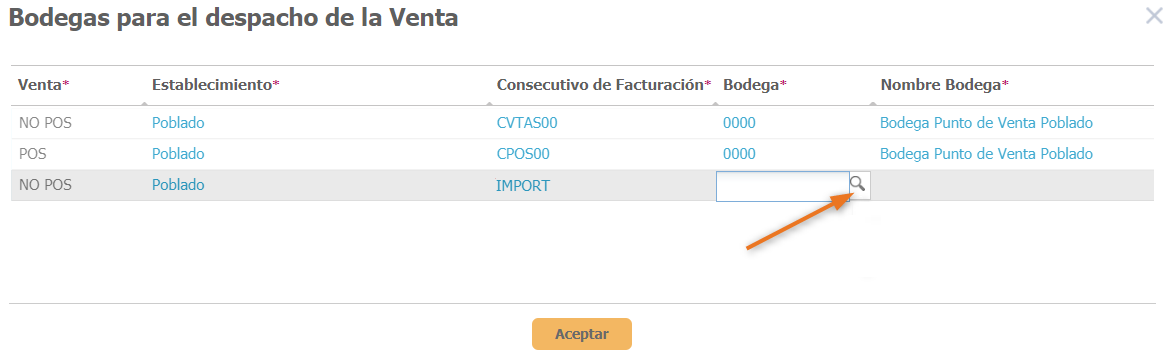Open the CVTAS00 consecutivo link
1166x361 pixels.
527,123
